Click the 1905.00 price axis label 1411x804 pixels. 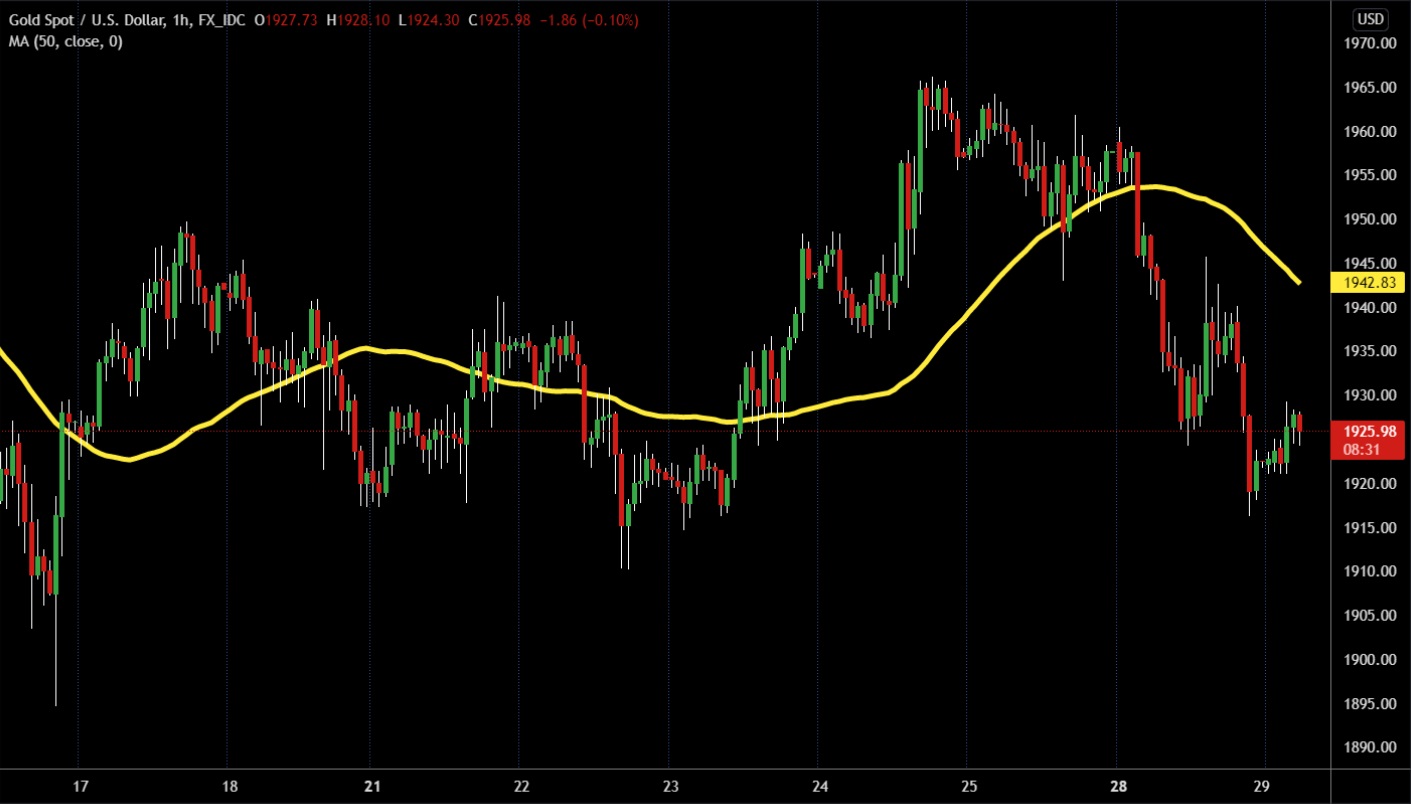click(x=1369, y=615)
